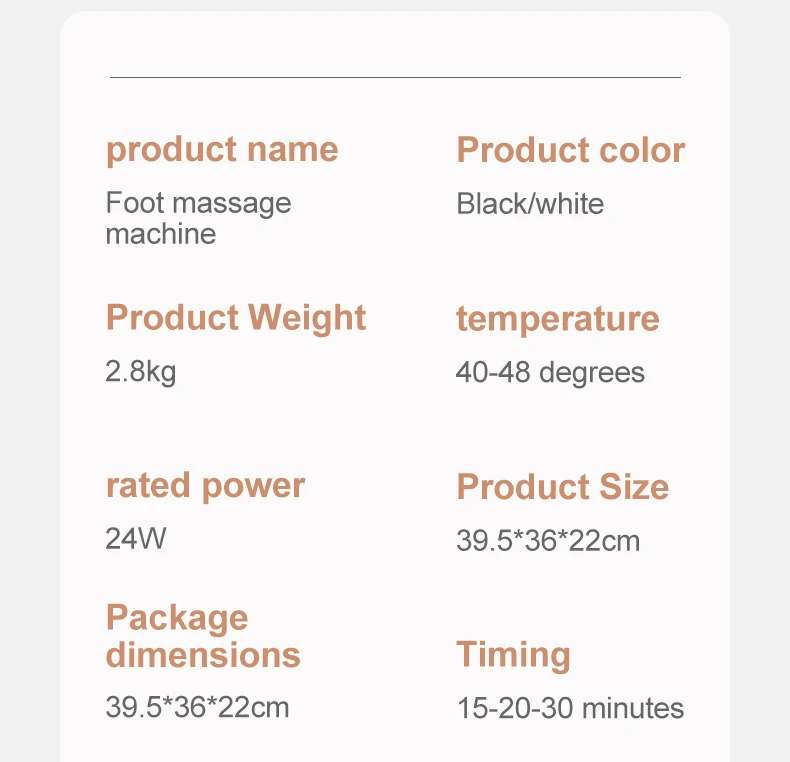Click the 'product name' heading

click(x=222, y=150)
